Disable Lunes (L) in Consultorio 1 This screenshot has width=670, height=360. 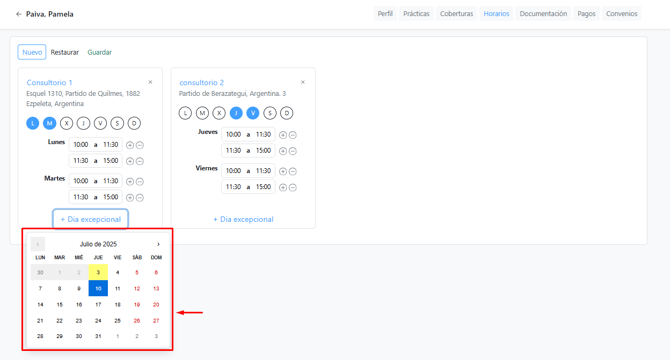[x=32, y=123]
